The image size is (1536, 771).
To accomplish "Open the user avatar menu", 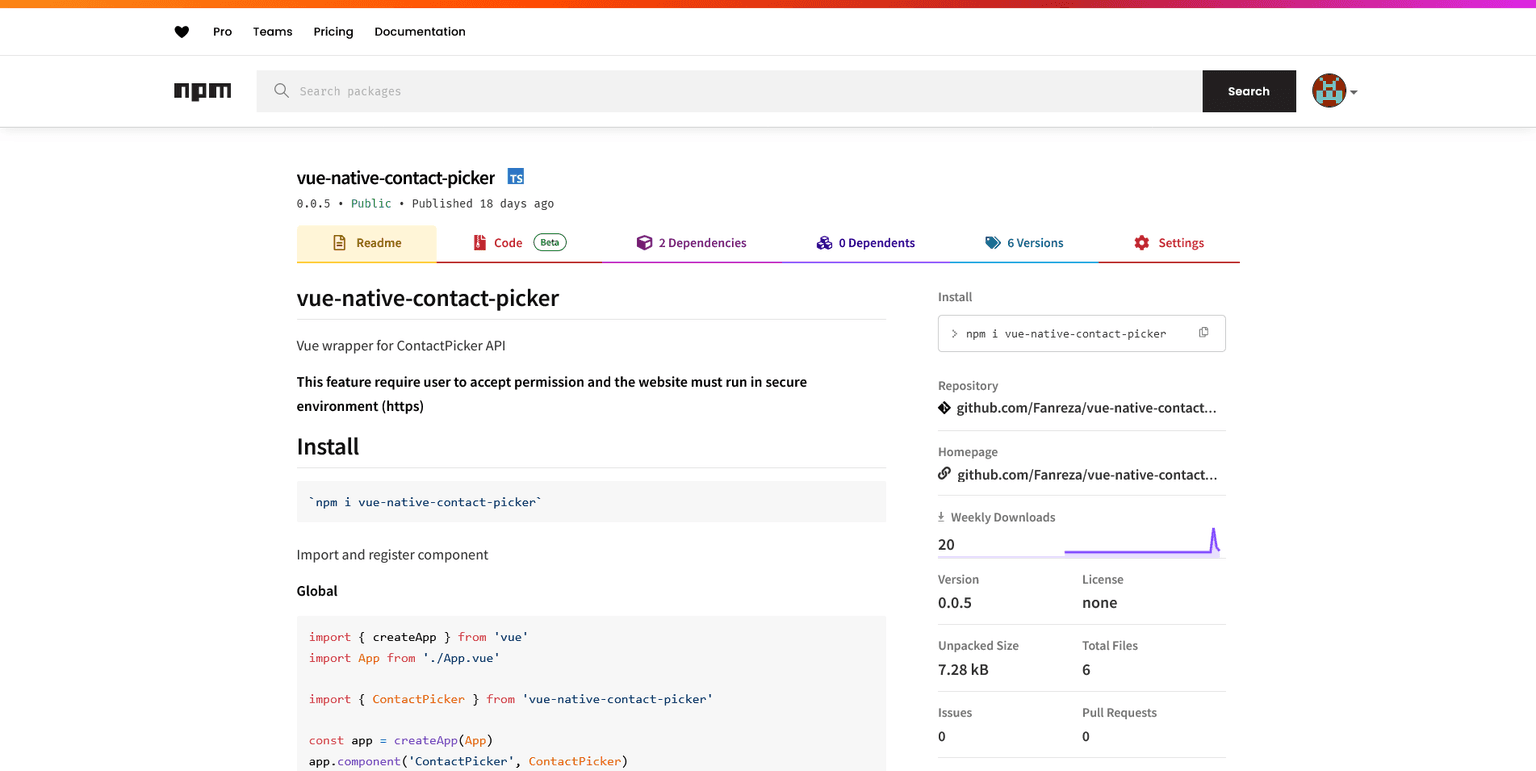I will [1331, 90].
